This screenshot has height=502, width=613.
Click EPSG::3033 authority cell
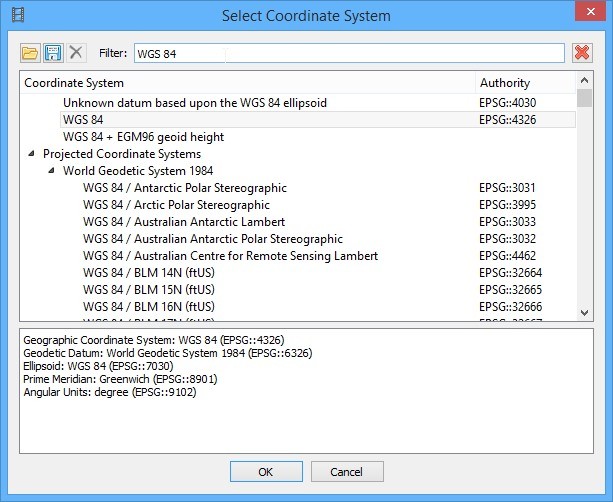[x=507, y=222]
